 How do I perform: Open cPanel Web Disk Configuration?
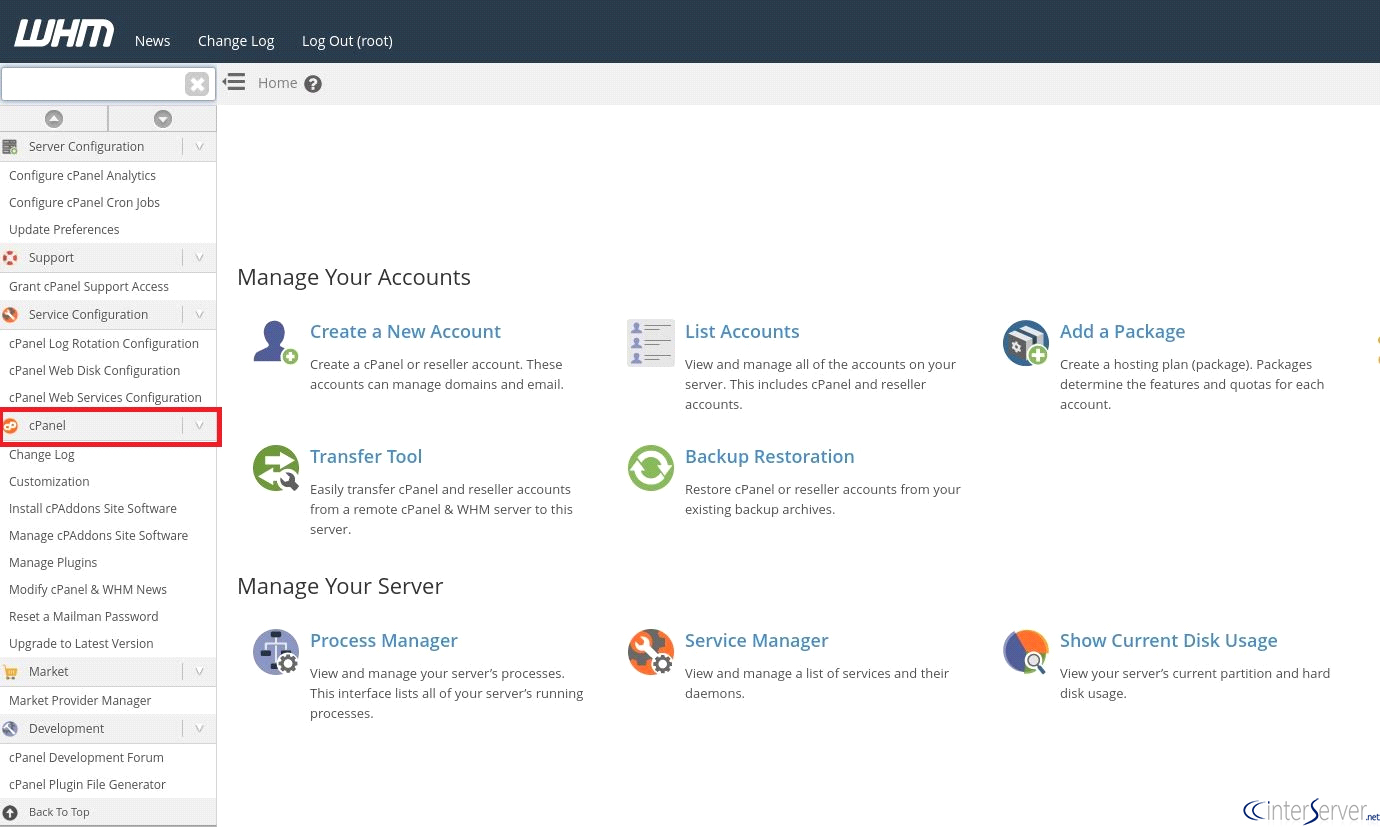pyautogui.click(x=95, y=371)
